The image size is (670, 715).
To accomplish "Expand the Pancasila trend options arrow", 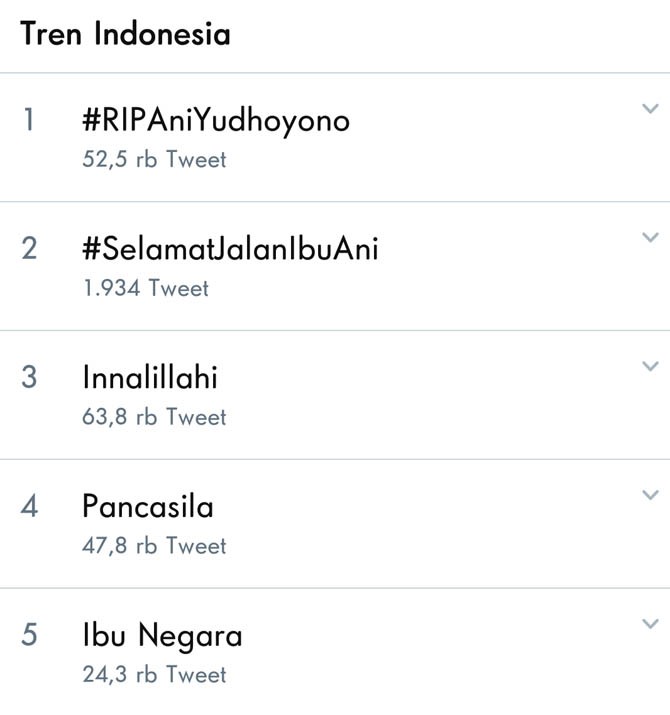I will click(x=650, y=496).
